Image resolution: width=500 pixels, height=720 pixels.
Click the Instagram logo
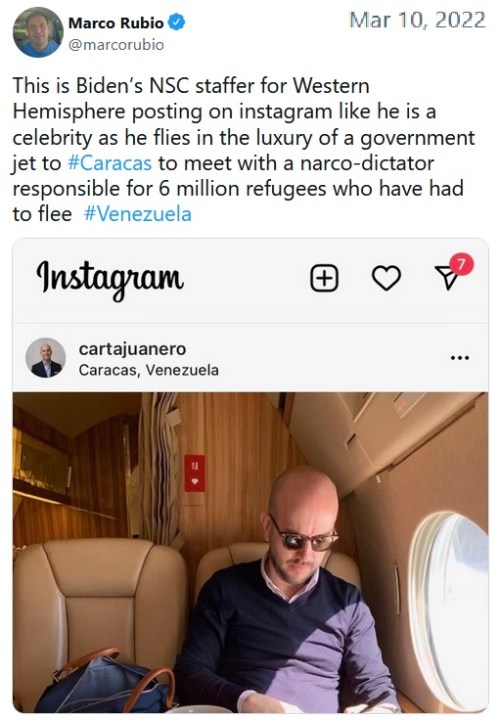pos(110,279)
